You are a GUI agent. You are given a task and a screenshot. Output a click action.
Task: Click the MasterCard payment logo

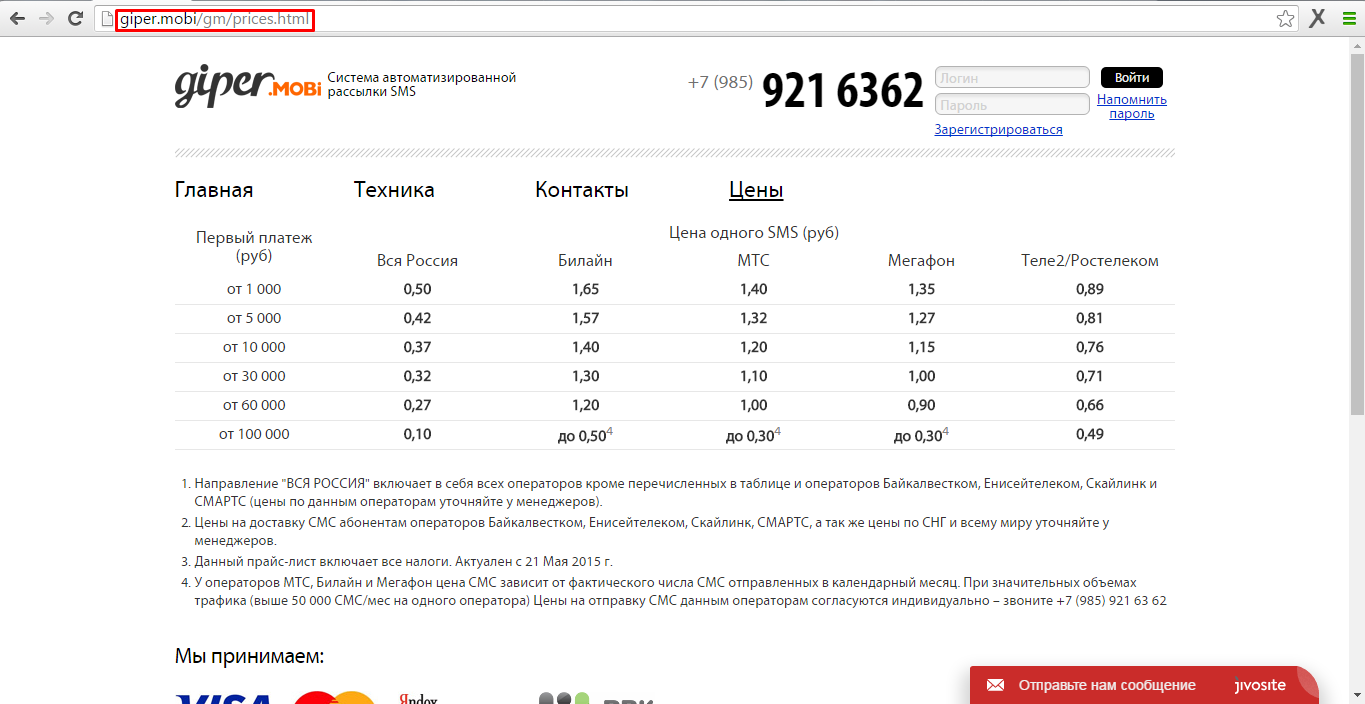pyautogui.click(x=334, y=698)
